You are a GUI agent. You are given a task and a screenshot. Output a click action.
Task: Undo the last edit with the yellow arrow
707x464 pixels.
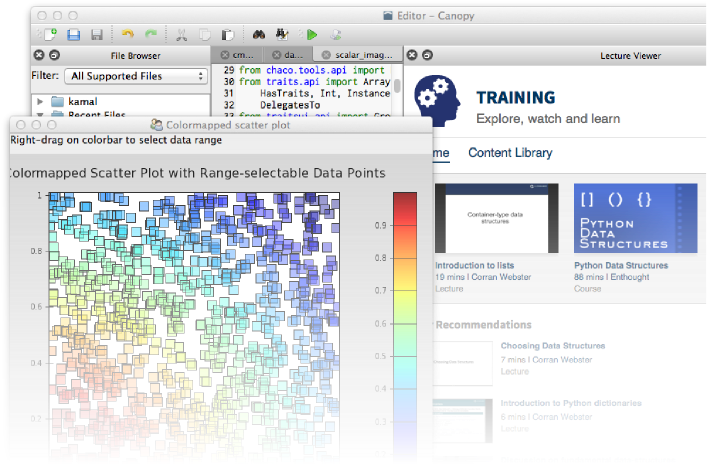click(x=128, y=34)
